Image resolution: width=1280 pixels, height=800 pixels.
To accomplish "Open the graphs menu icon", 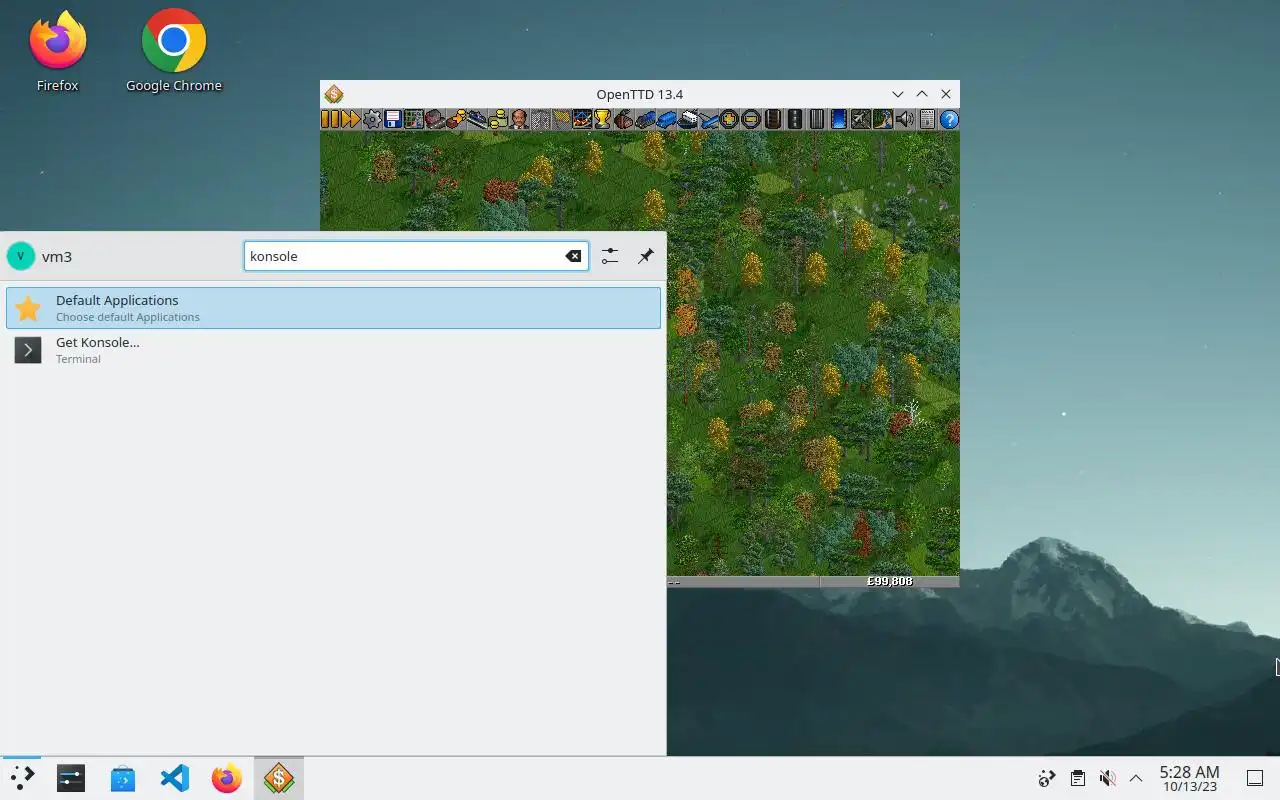I will (x=582, y=120).
